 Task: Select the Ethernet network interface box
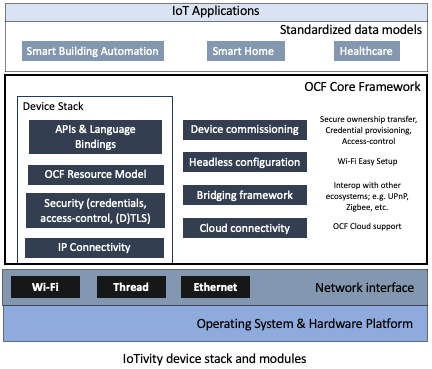coord(215,287)
